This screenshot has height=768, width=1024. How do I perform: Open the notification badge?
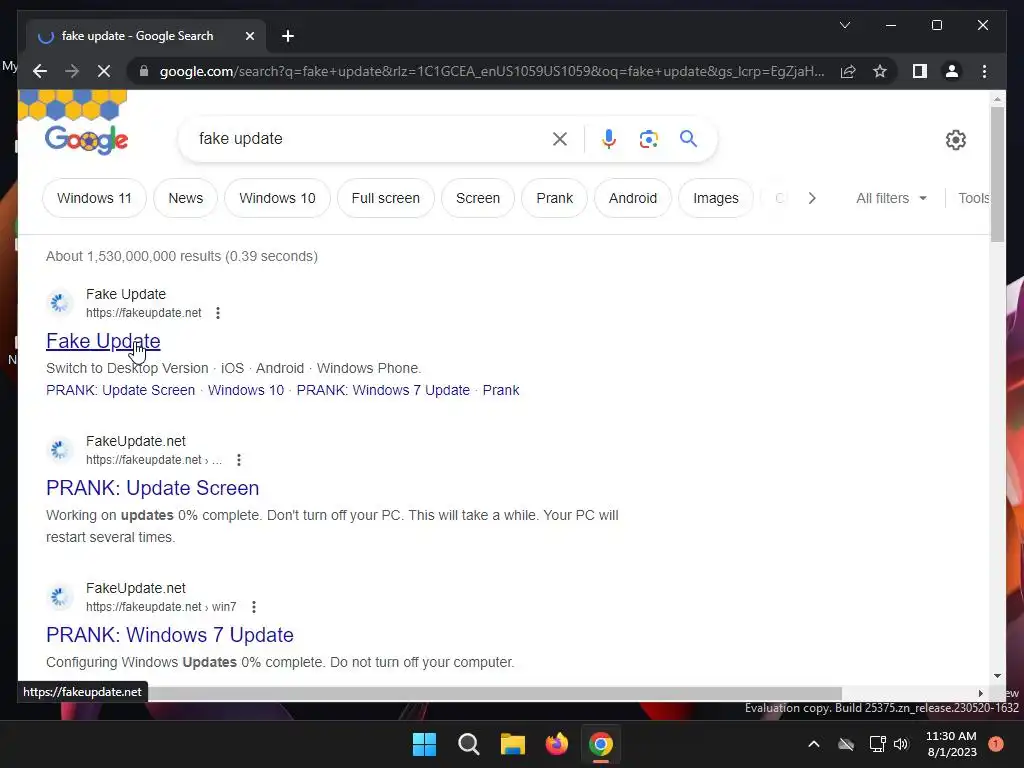point(996,744)
